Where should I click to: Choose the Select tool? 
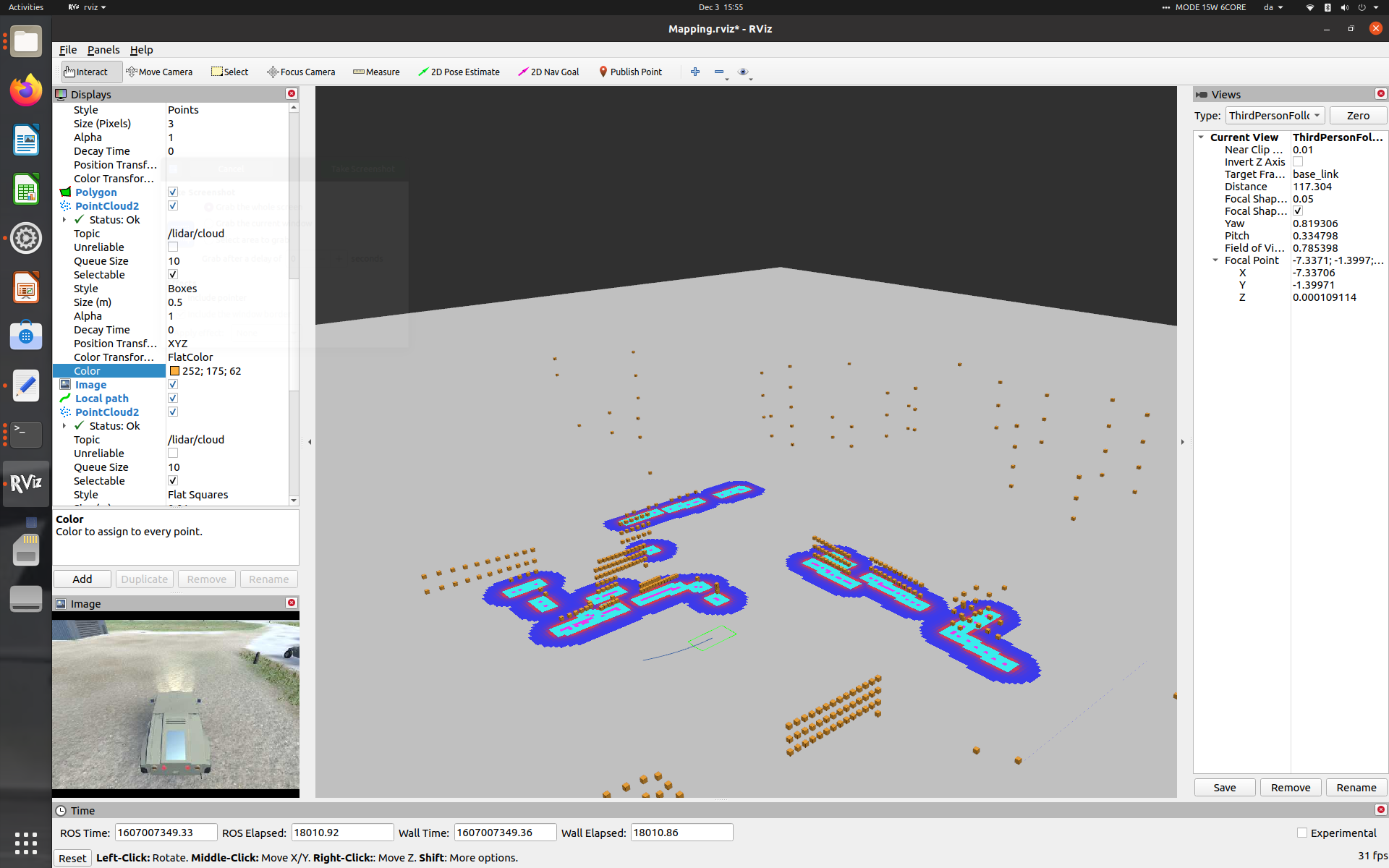coord(230,72)
